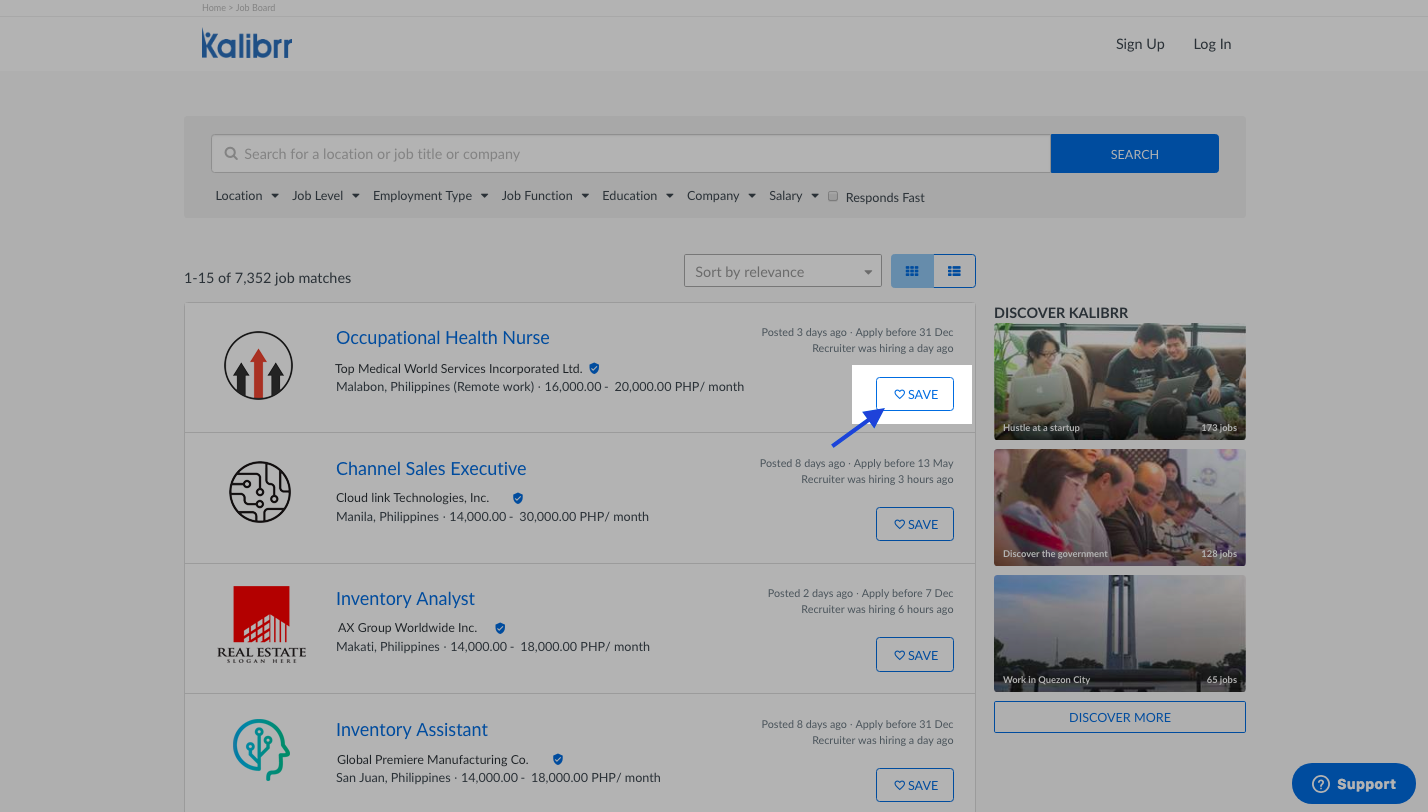The image size is (1428, 812).
Task: Switch to grid view layout
Action: coord(912,271)
